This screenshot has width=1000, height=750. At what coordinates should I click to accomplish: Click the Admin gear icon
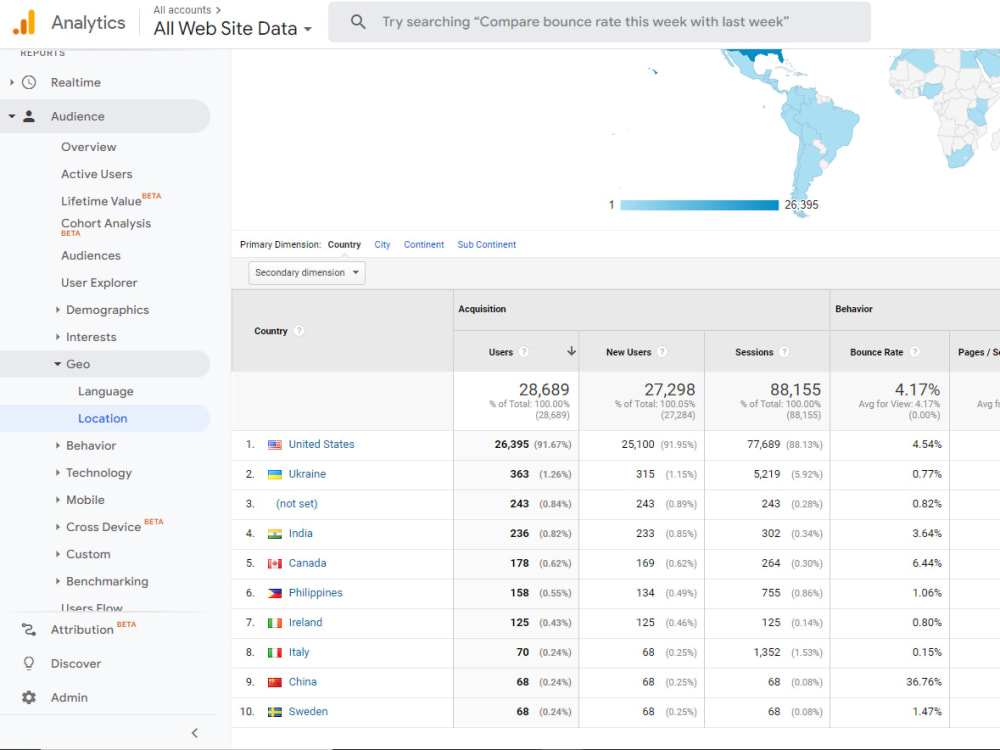click(x=29, y=697)
